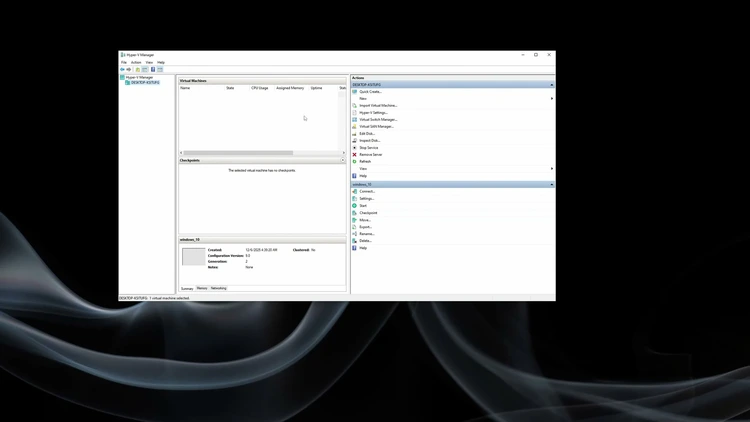Switch to the Networking tab

(219, 289)
